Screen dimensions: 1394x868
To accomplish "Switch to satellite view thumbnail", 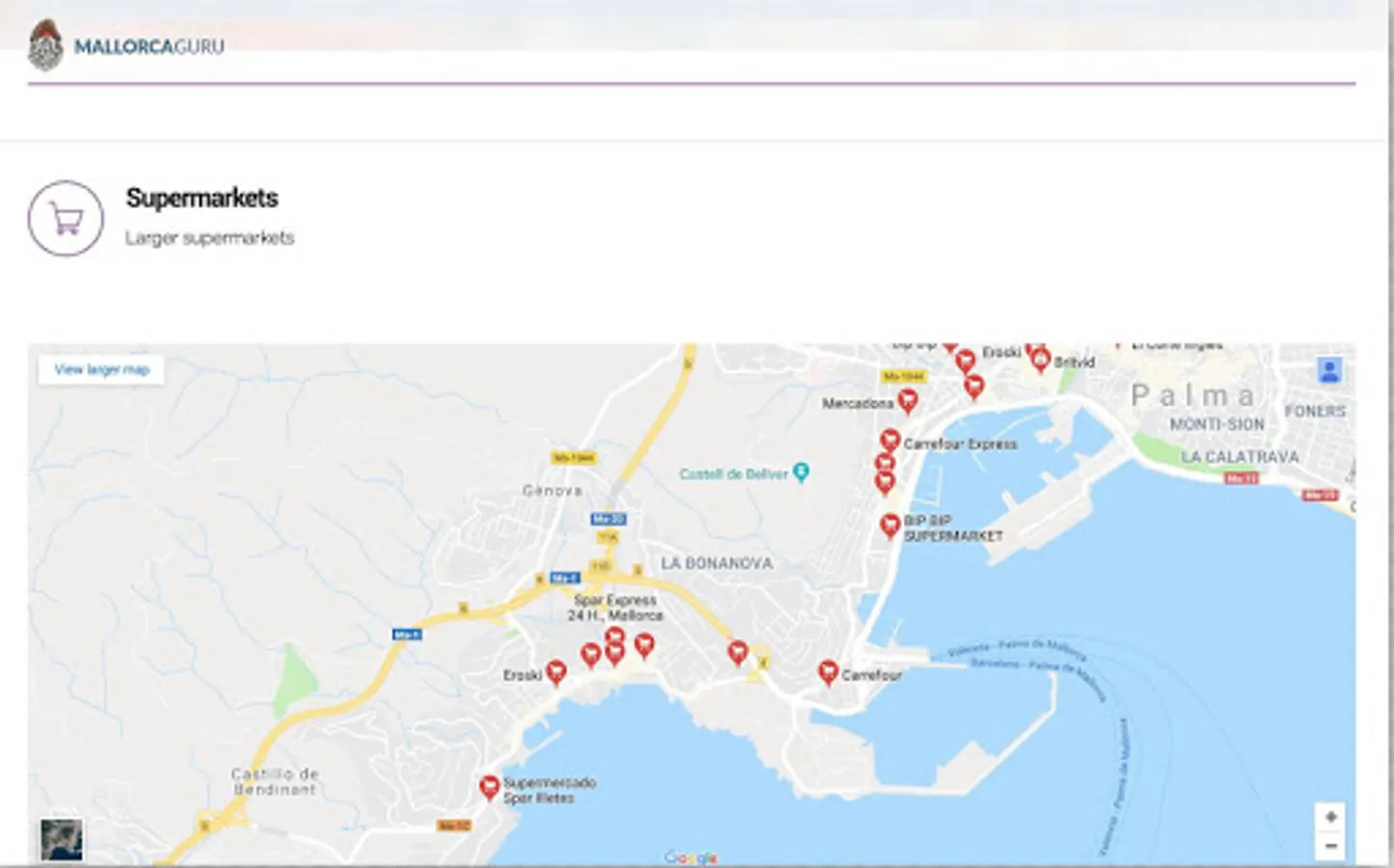I will point(62,839).
